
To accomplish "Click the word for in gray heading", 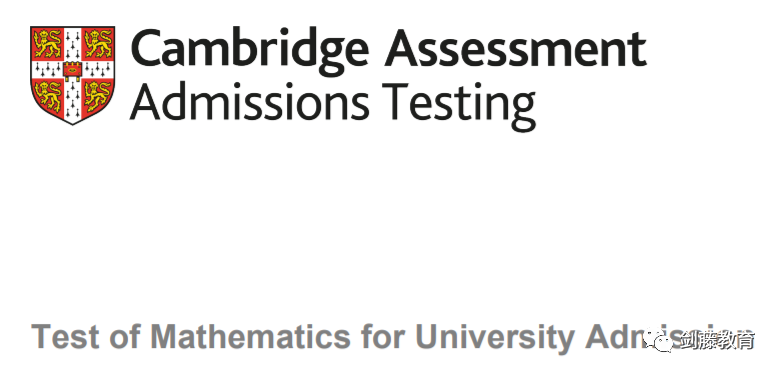I will (x=383, y=336).
